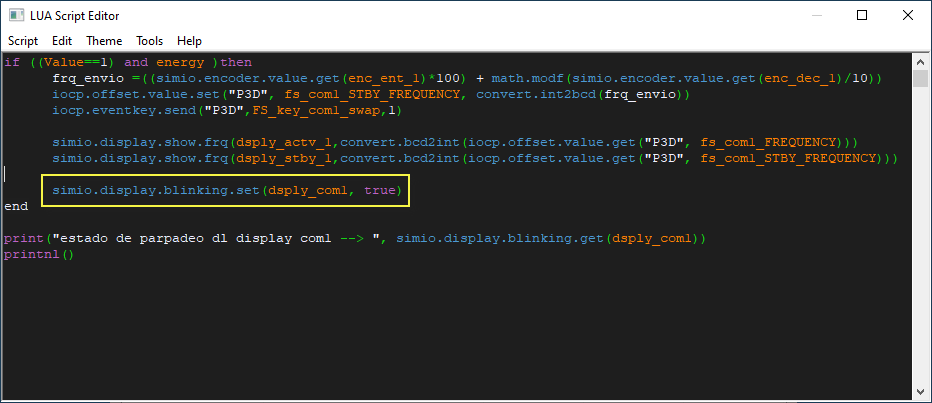Click the scrollbar up arrow
932x403 pixels.
pyautogui.click(x=920, y=62)
